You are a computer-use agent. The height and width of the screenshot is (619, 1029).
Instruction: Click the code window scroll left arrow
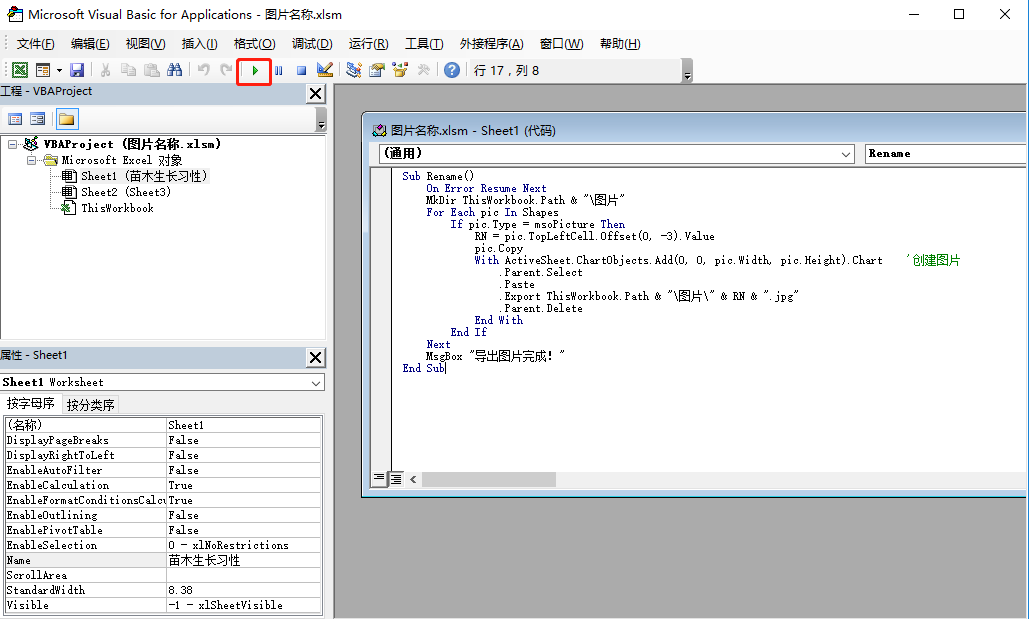413,479
